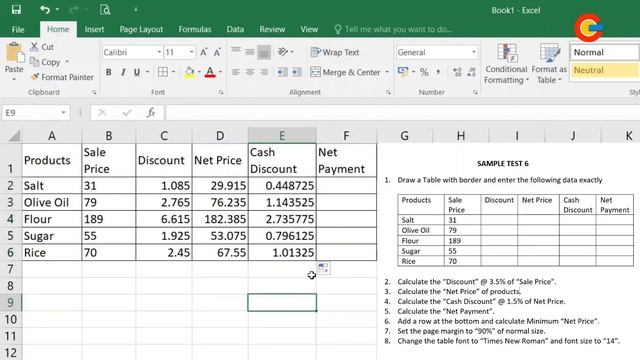Open Format as Table gallery
Viewport: 640px width, 360px height.
tap(549, 64)
